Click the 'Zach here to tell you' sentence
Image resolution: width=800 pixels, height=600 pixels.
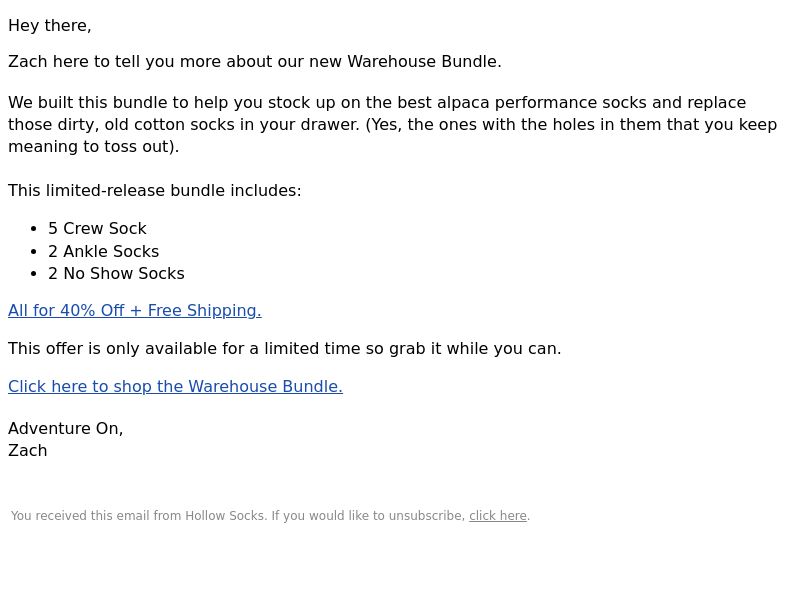[x=255, y=61]
